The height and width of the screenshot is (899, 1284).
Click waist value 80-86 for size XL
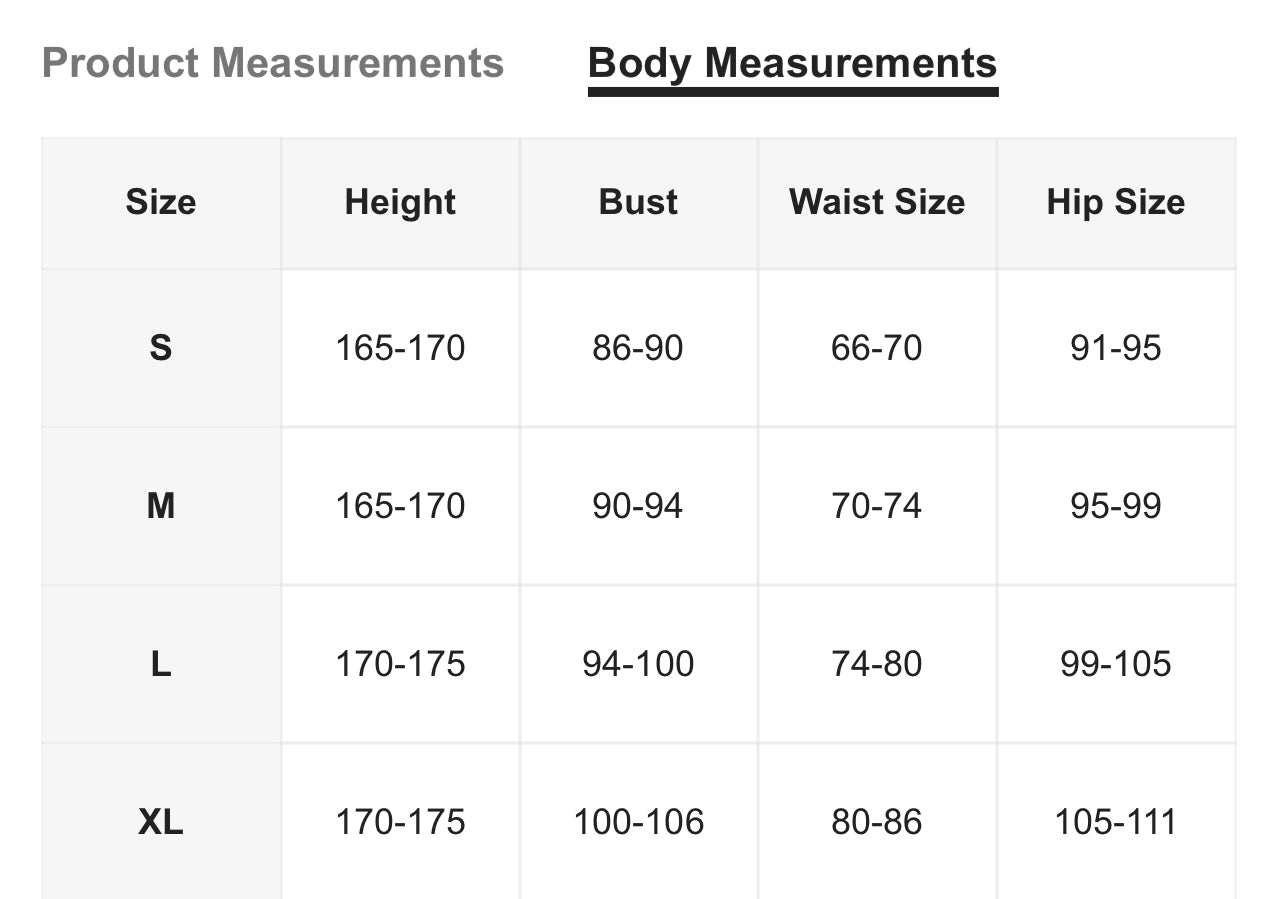pos(877,822)
